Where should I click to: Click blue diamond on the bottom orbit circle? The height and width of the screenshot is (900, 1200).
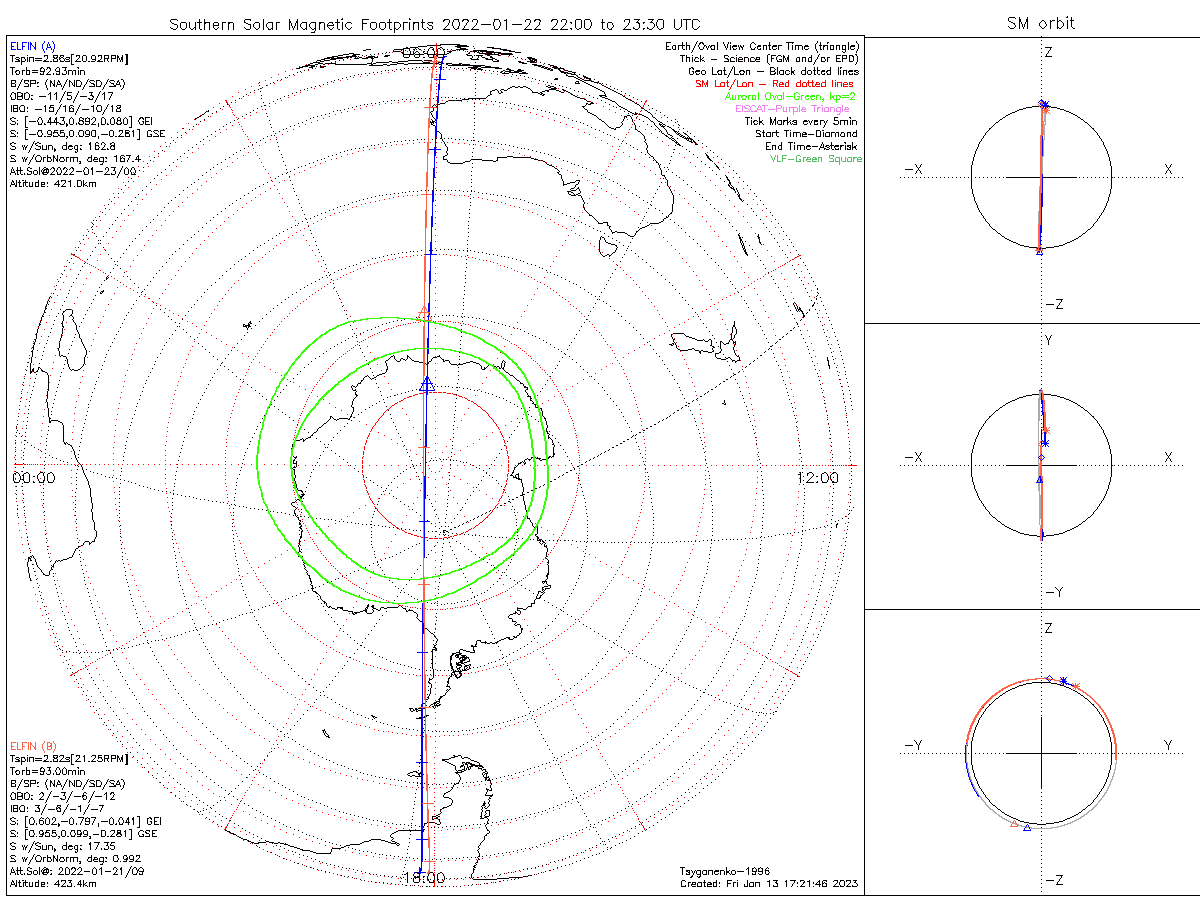1049,678
